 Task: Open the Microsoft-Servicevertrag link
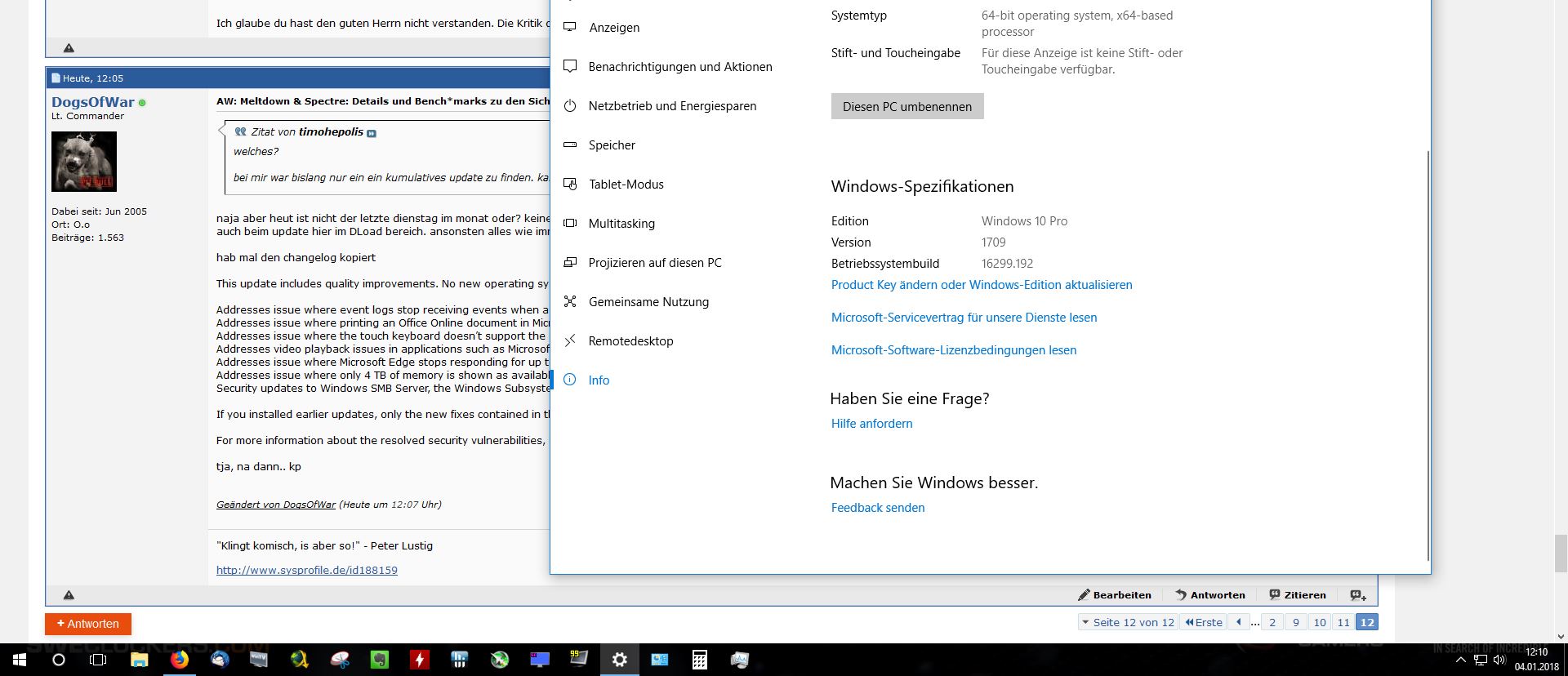point(964,318)
